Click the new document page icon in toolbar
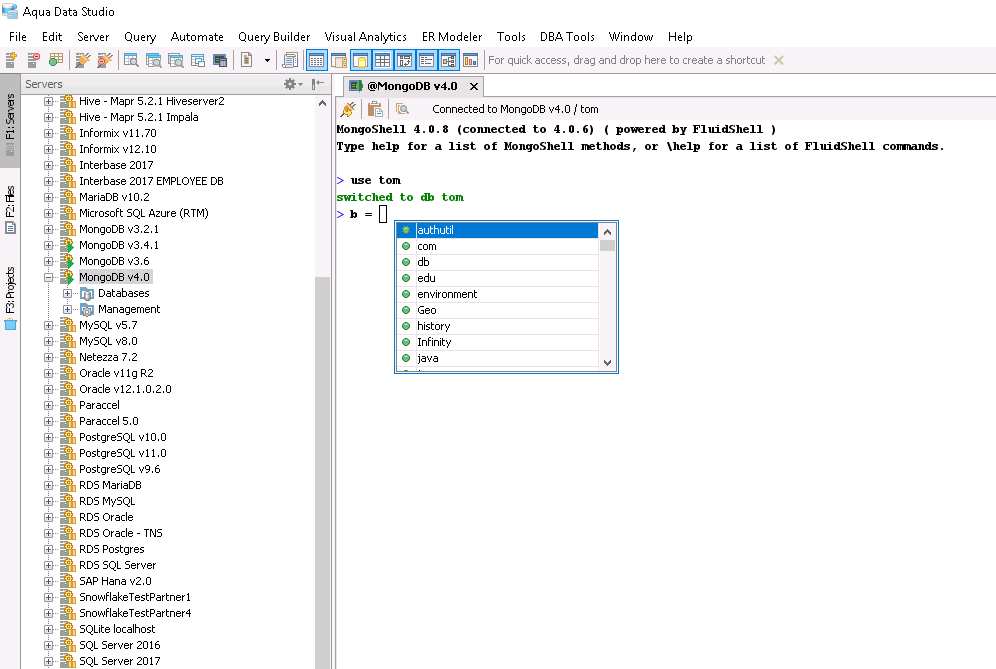 (247, 60)
